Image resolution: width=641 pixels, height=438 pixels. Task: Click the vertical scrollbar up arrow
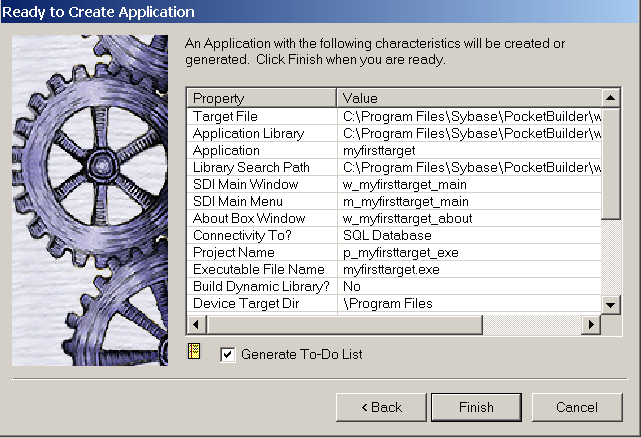tap(610, 98)
